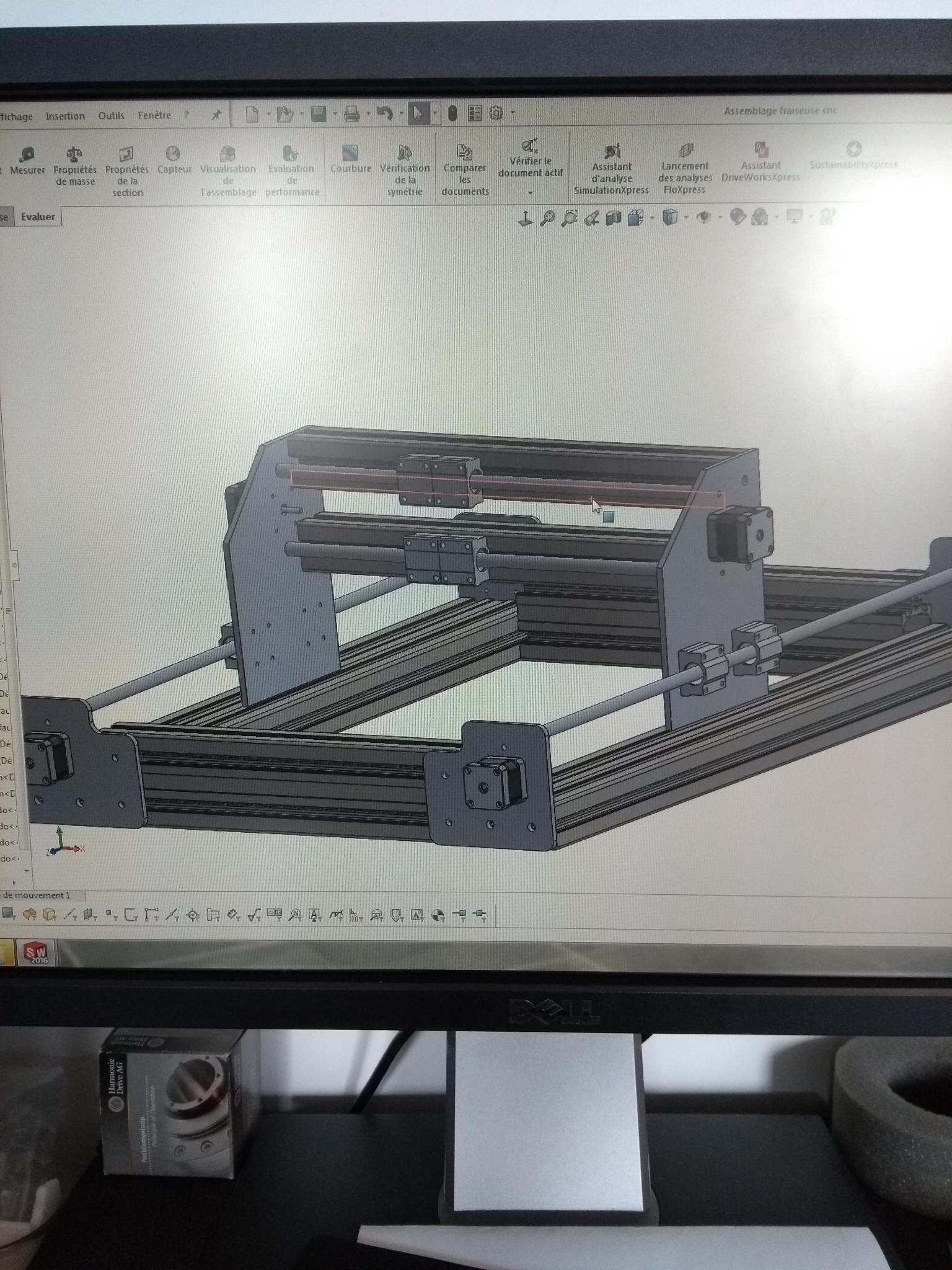Viewport: 952px width, 1270px height.
Task: Open the Display style cube
Action: (x=669, y=218)
